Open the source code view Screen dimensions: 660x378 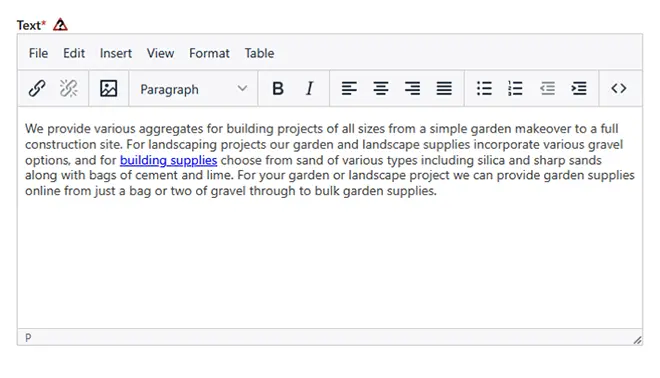(619, 89)
